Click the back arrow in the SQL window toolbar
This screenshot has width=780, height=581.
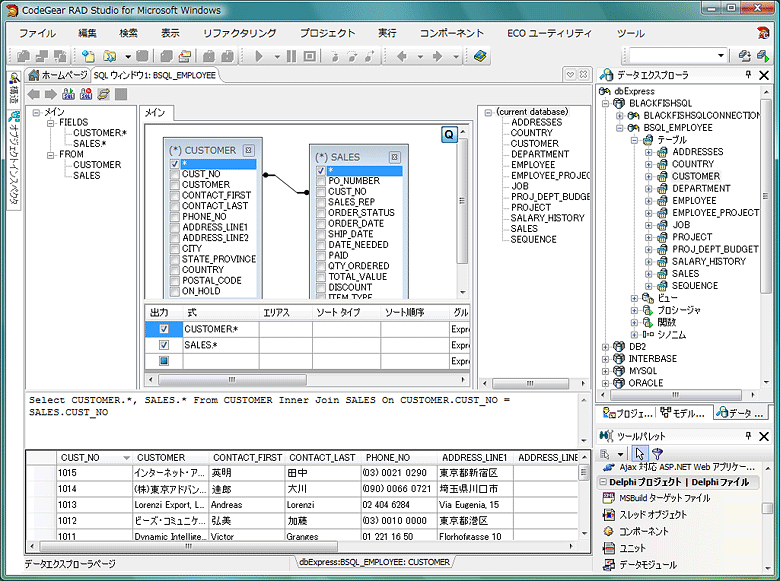[32, 94]
